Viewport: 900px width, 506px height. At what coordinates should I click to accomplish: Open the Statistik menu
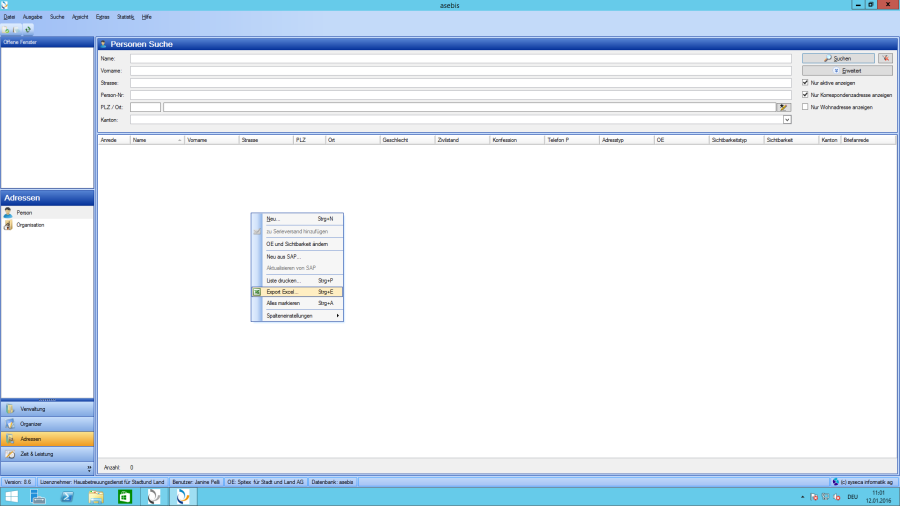125,17
